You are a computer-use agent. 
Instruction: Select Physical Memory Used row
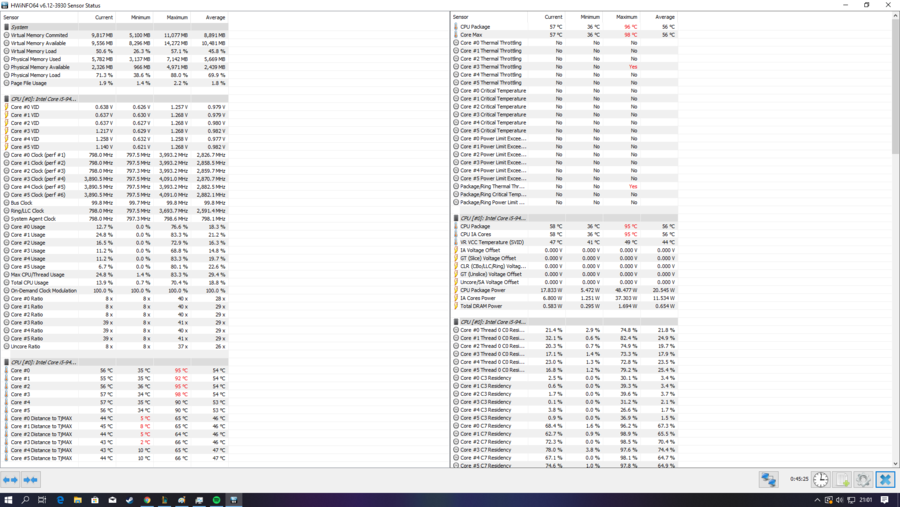click(x=115, y=59)
